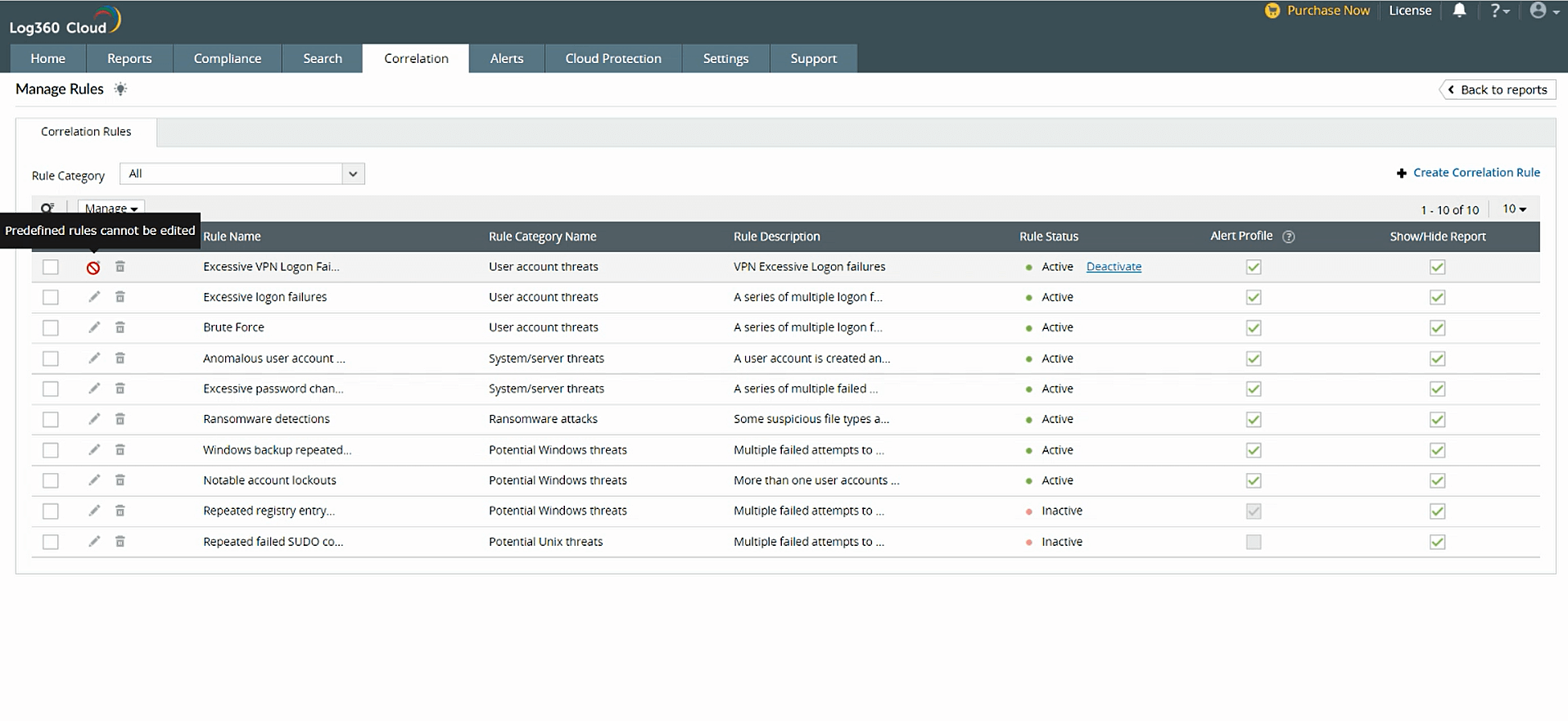The height and width of the screenshot is (721, 1568).
Task: Select the Excessive VPN Logon failures row checkbox
Action: point(51,267)
